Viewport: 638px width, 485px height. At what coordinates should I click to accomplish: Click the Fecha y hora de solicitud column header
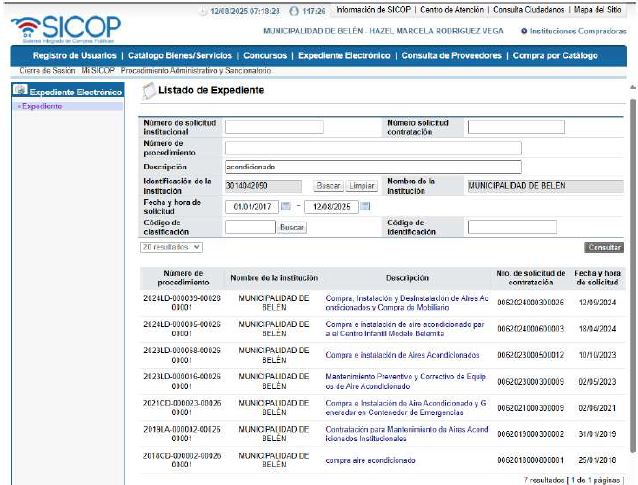tap(597, 277)
